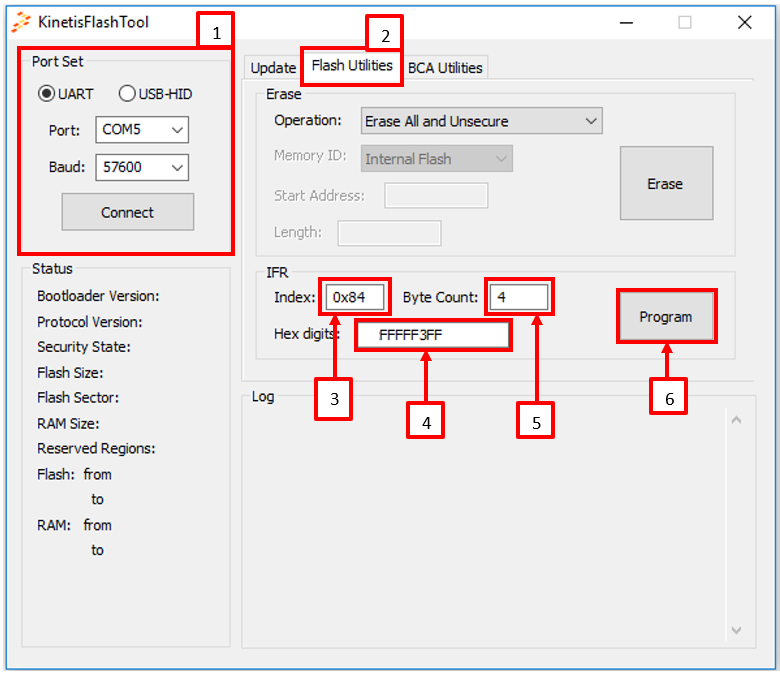The width and height of the screenshot is (780, 675).
Task: Click the Flash Size status label
Action: (70, 373)
